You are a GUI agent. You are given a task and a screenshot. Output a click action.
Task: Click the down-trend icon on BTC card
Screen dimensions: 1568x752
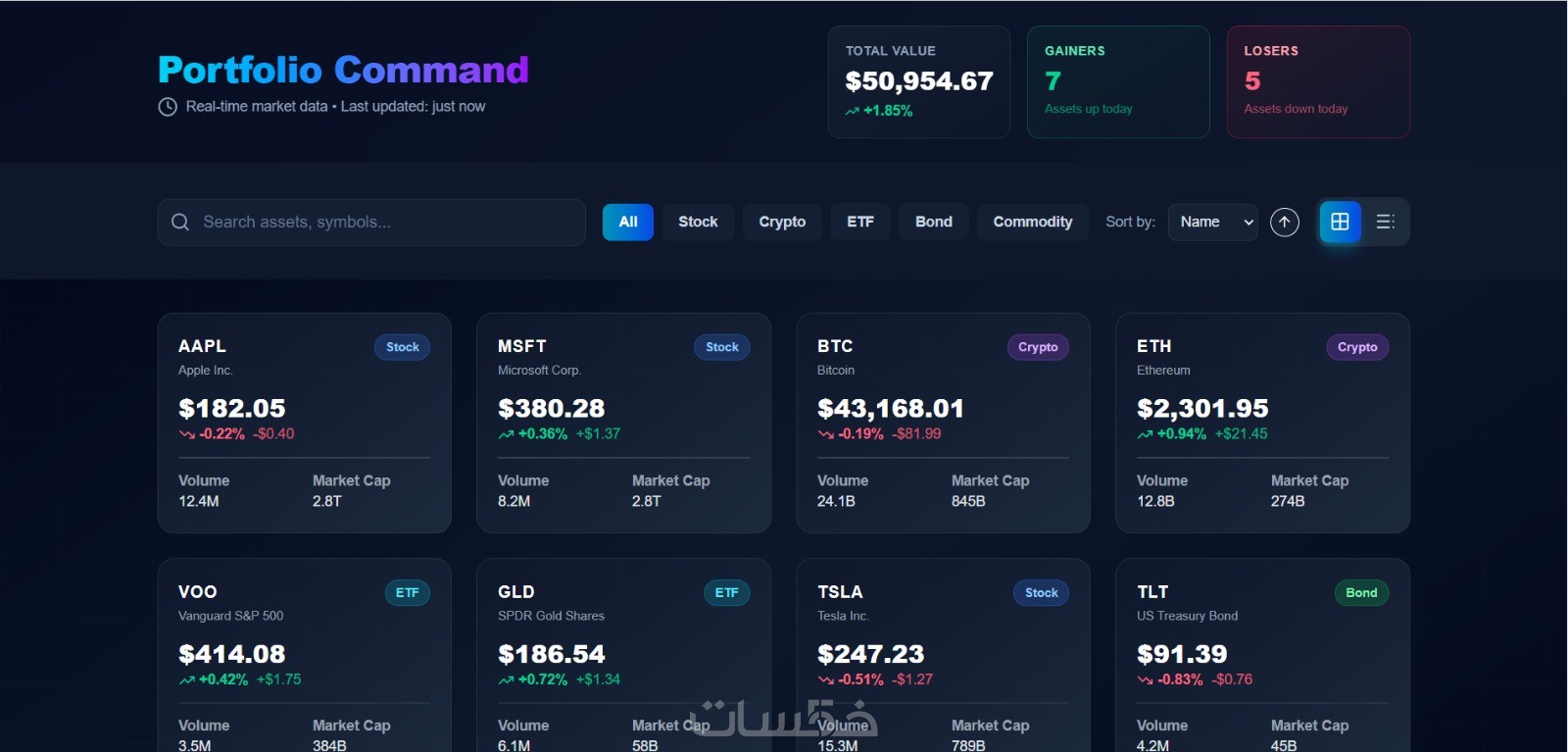[825, 434]
